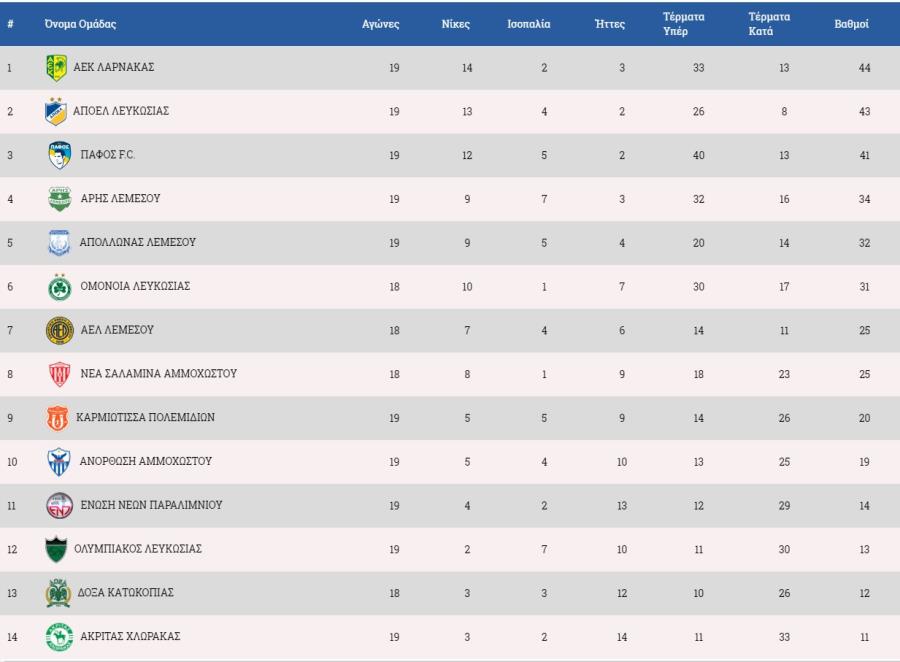Viewport: 900px width, 662px height.
Task: Click the Τέρματα Υπέρ column header
Action: click(684, 24)
